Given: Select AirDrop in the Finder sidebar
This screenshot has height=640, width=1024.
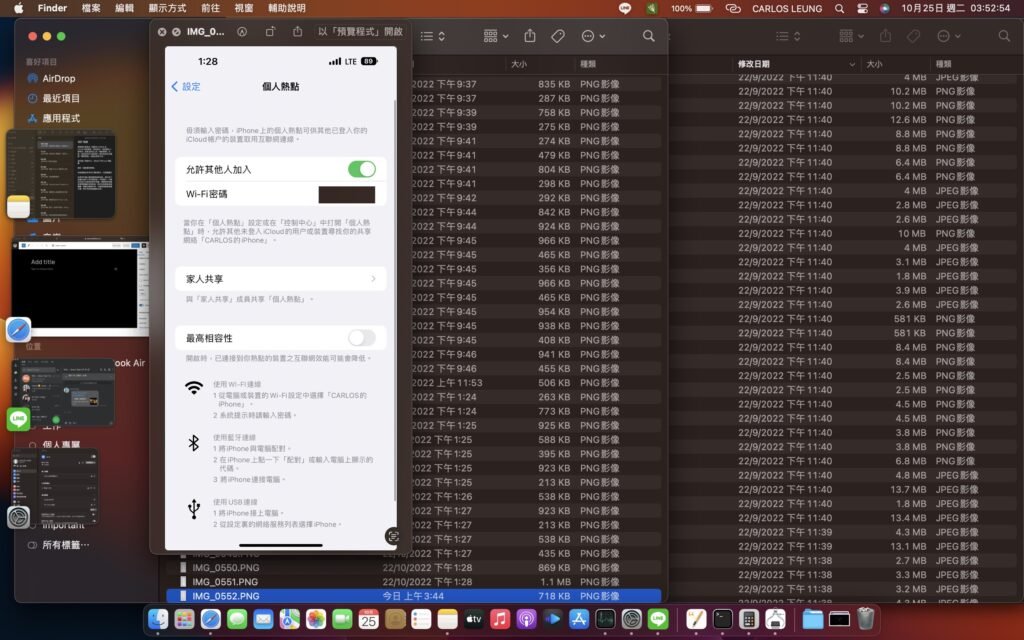Looking at the screenshot, I should pyautogui.click(x=58, y=78).
